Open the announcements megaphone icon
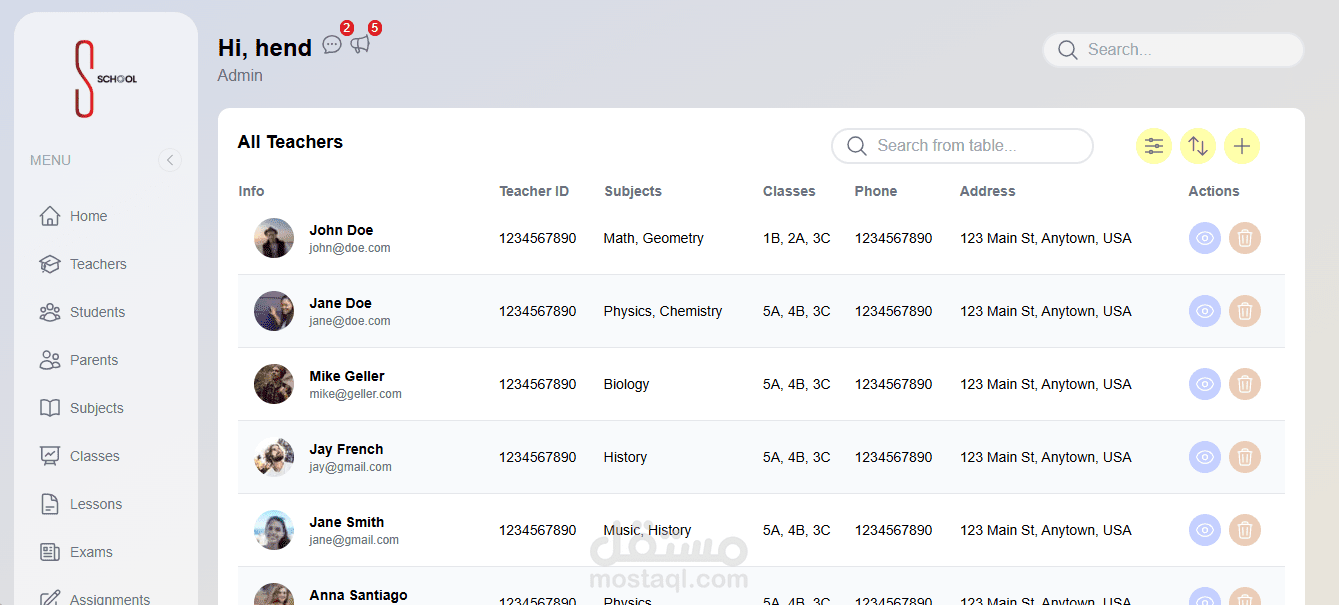This screenshot has height=605, width=1339. point(360,44)
